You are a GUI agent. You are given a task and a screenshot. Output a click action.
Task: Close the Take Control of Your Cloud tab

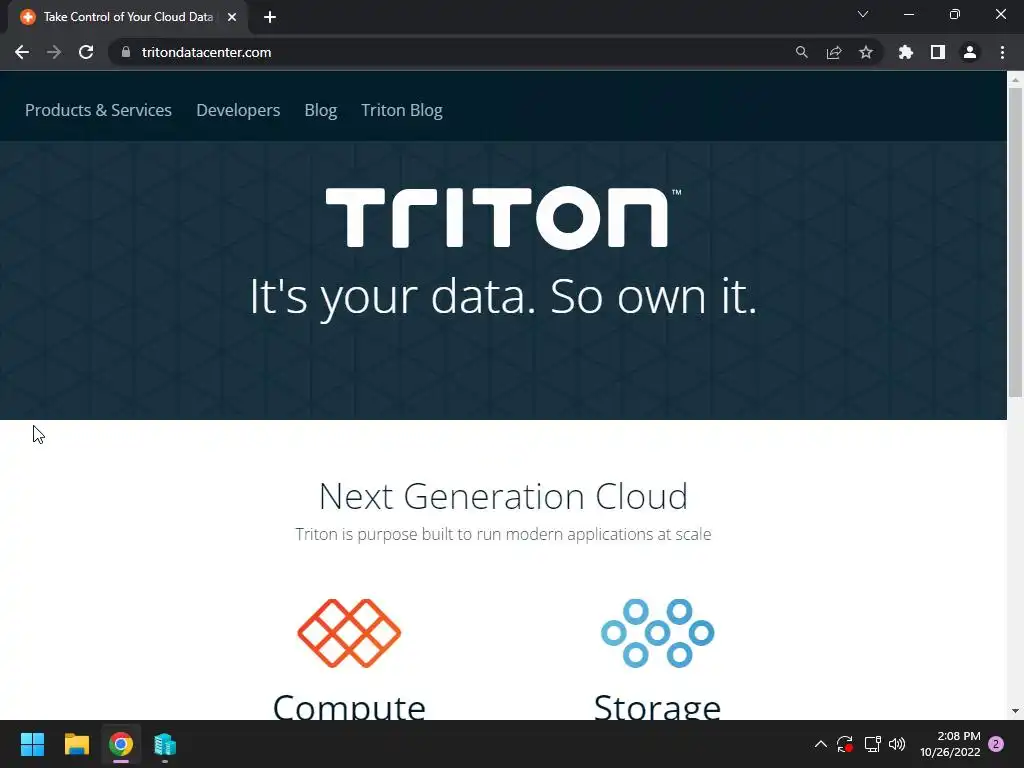click(231, 17)
